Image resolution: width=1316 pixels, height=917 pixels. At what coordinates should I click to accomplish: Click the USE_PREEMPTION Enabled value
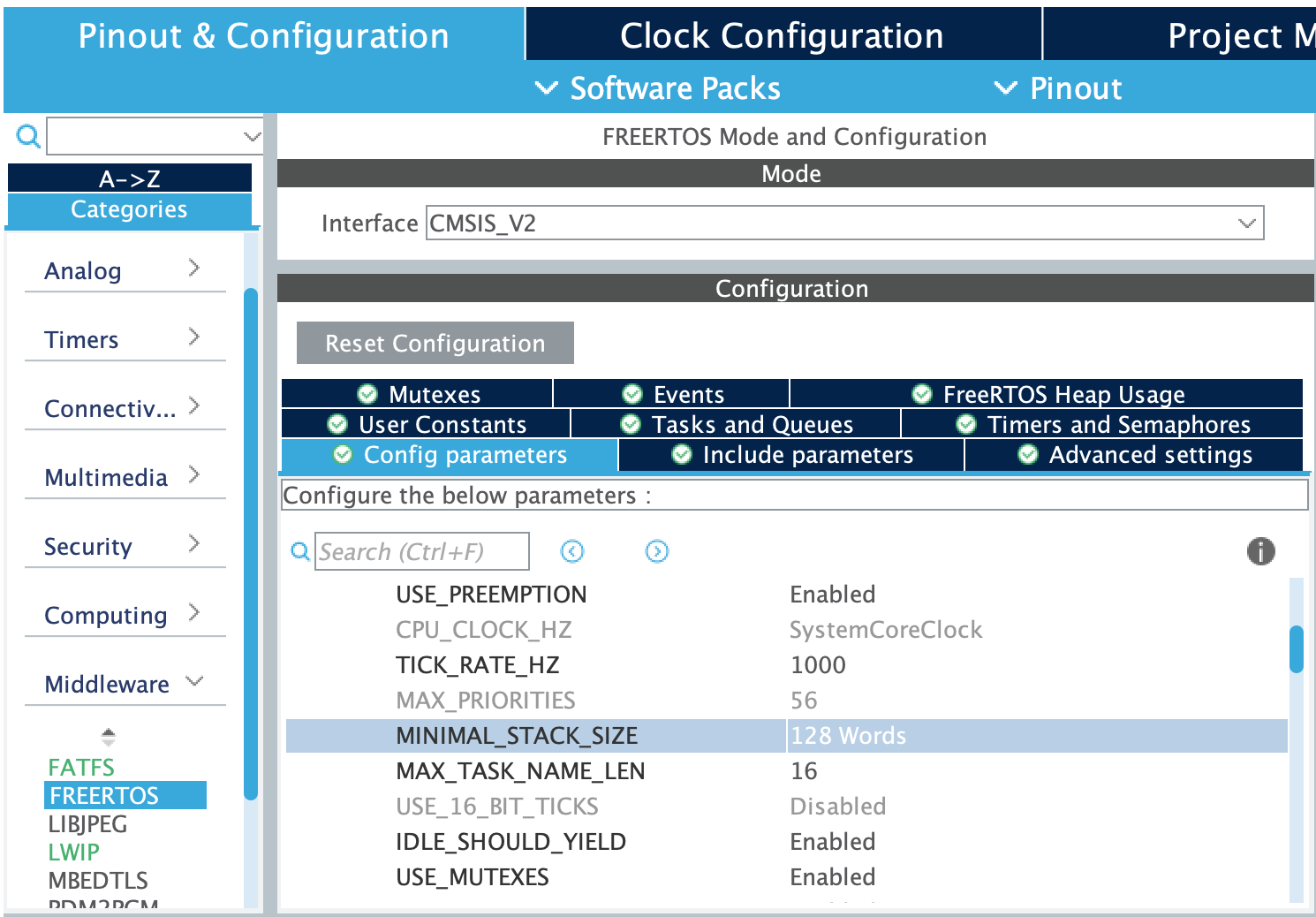click(x=833, y=594)
